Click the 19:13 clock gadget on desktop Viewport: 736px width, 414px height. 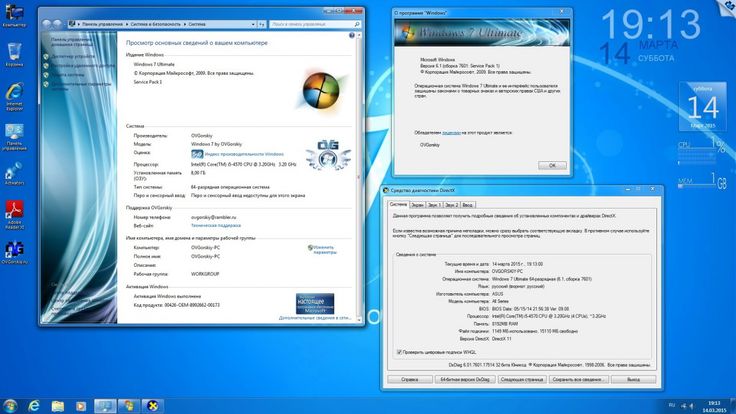[x=651, y=24]
